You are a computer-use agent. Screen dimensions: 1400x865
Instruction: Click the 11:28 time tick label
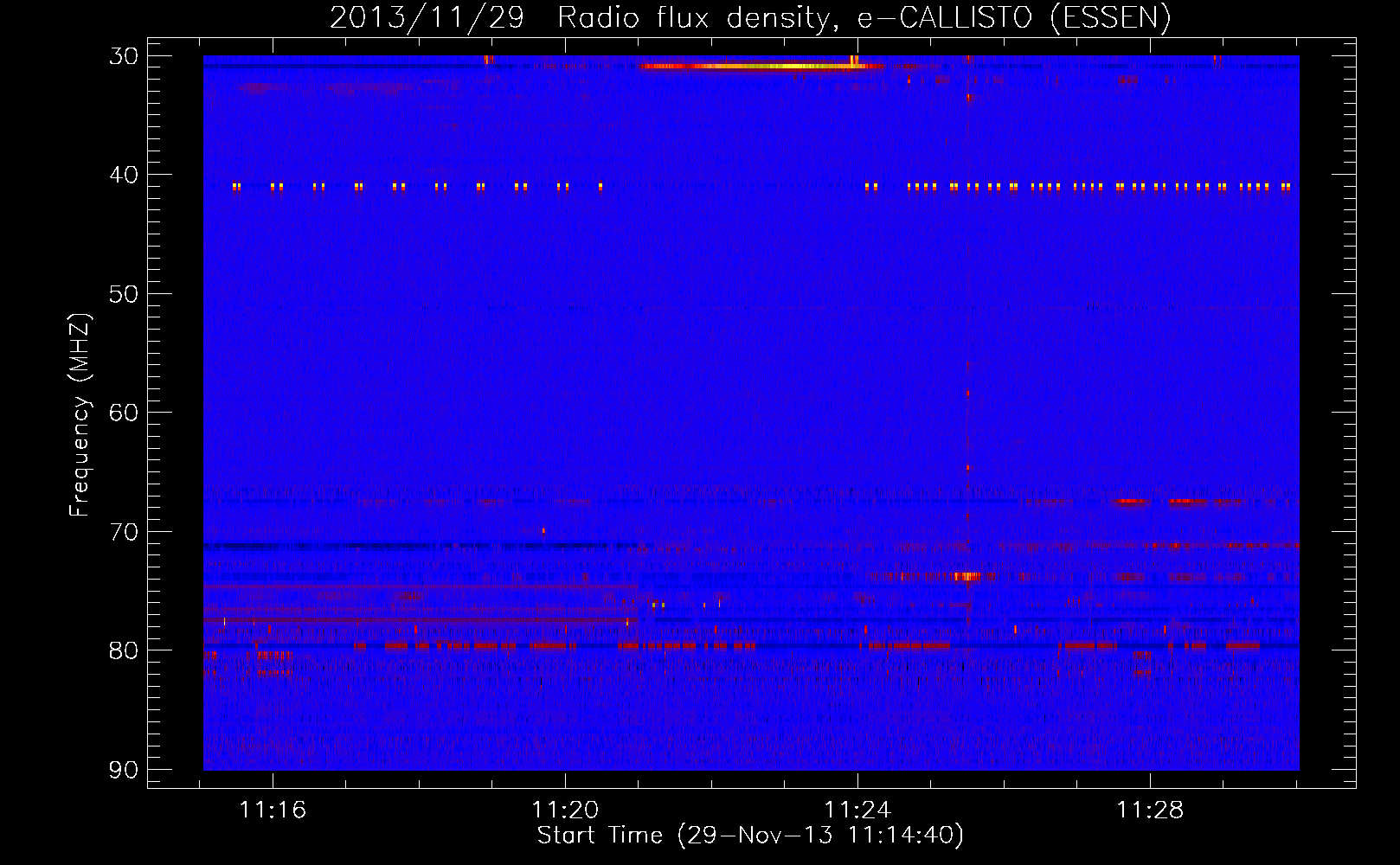[1150, 811]
